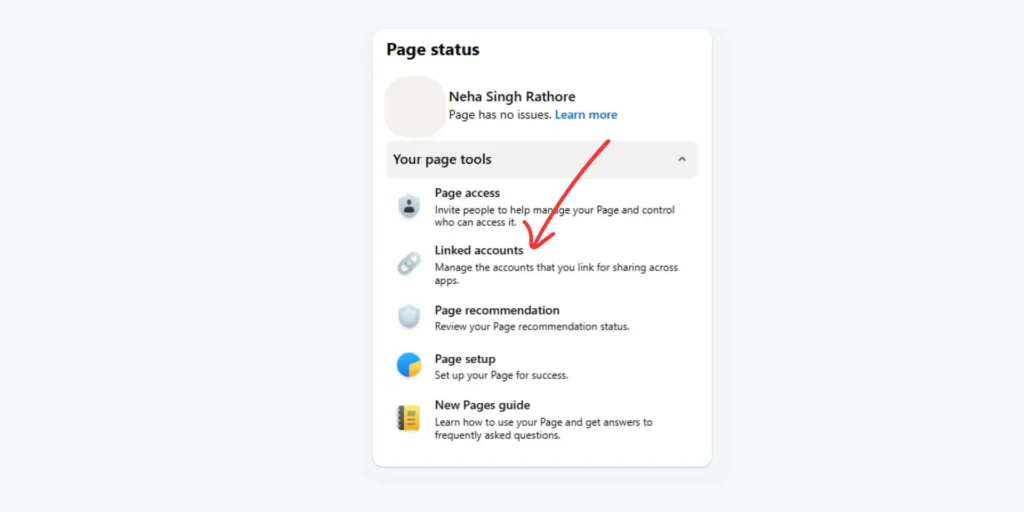Click the Linked accounts chain icon
This screenshot has width=1024, height=512.
click(409, 264)
